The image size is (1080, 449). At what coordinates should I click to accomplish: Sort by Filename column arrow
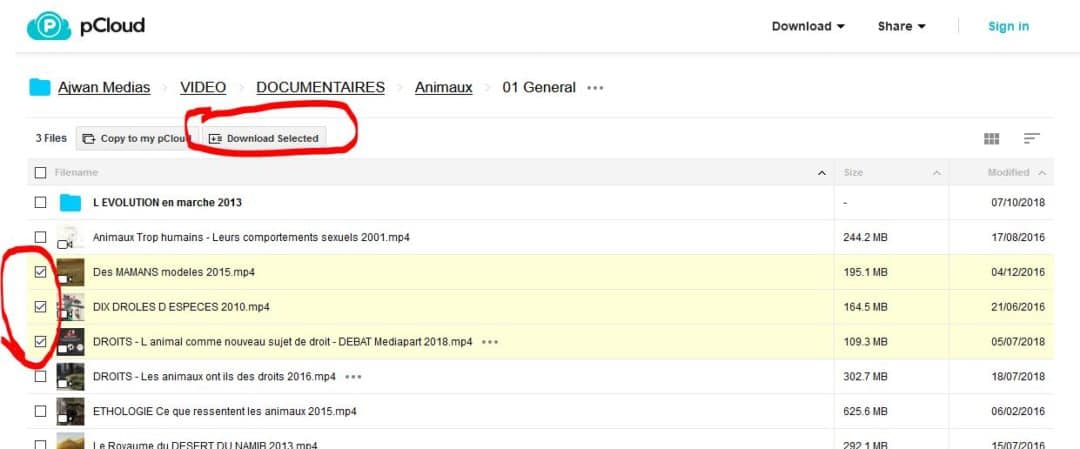click(x=822, y=173)
